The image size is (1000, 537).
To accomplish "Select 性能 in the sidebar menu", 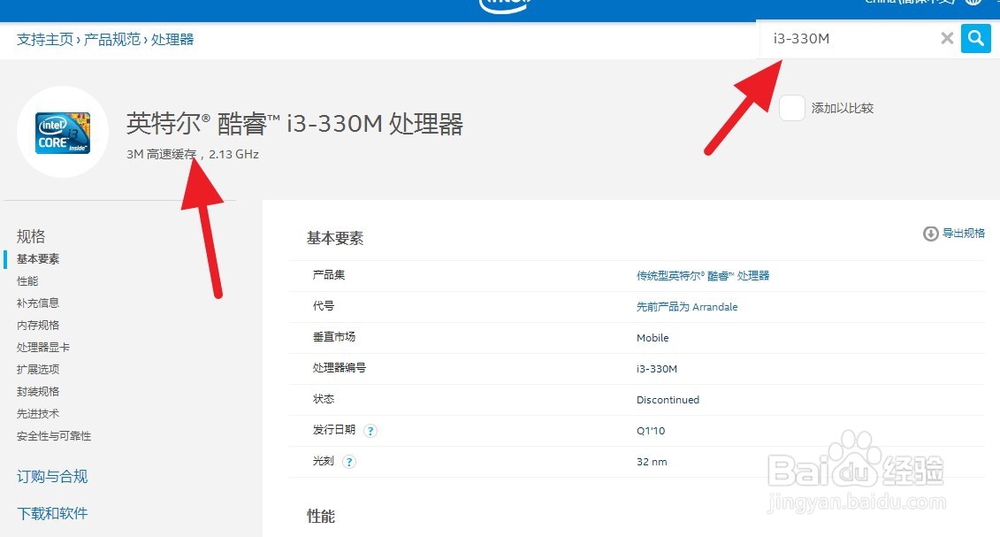I will pyautogui.click(x=27, y=281).
